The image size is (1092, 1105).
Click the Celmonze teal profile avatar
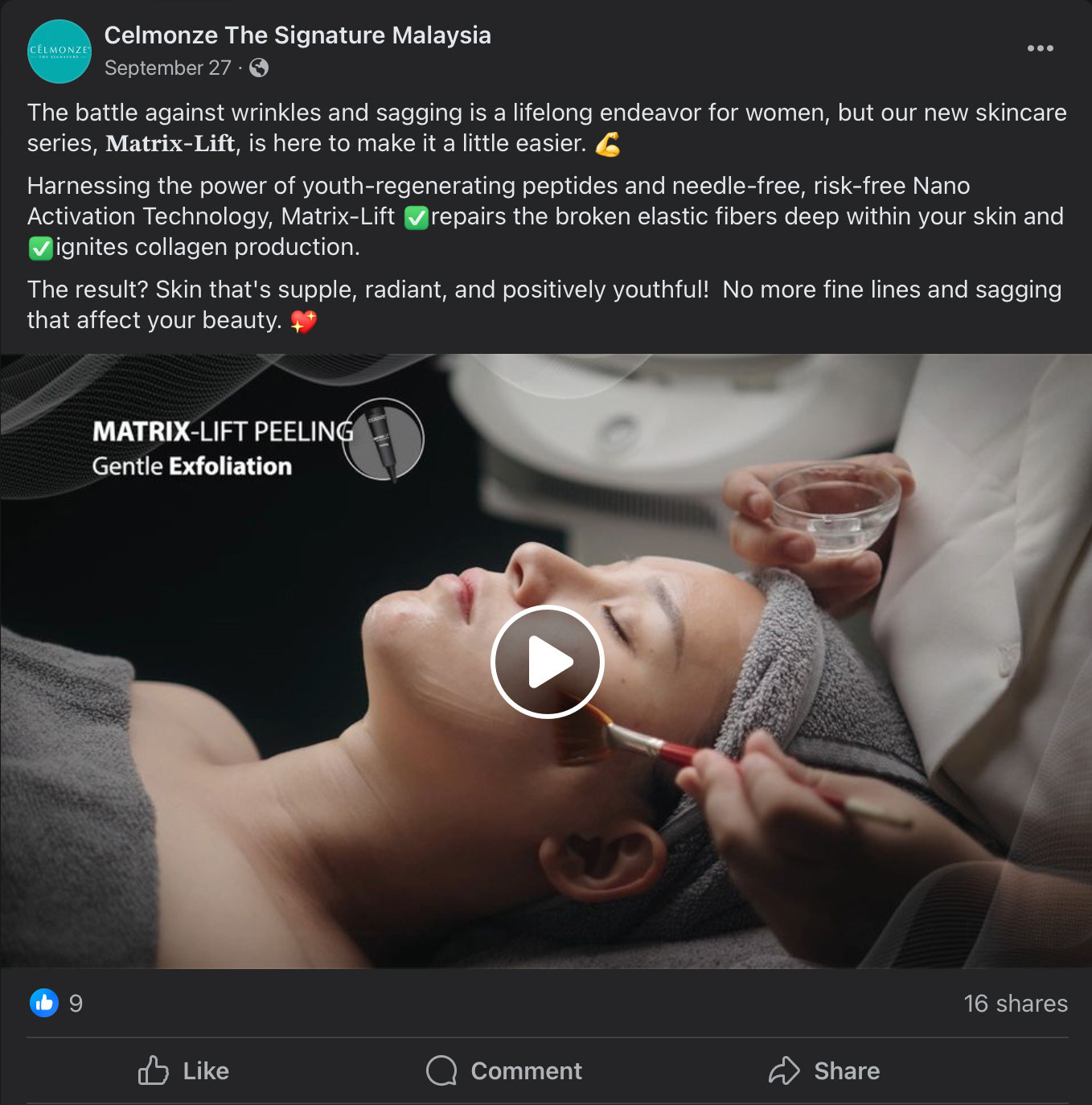60,51
